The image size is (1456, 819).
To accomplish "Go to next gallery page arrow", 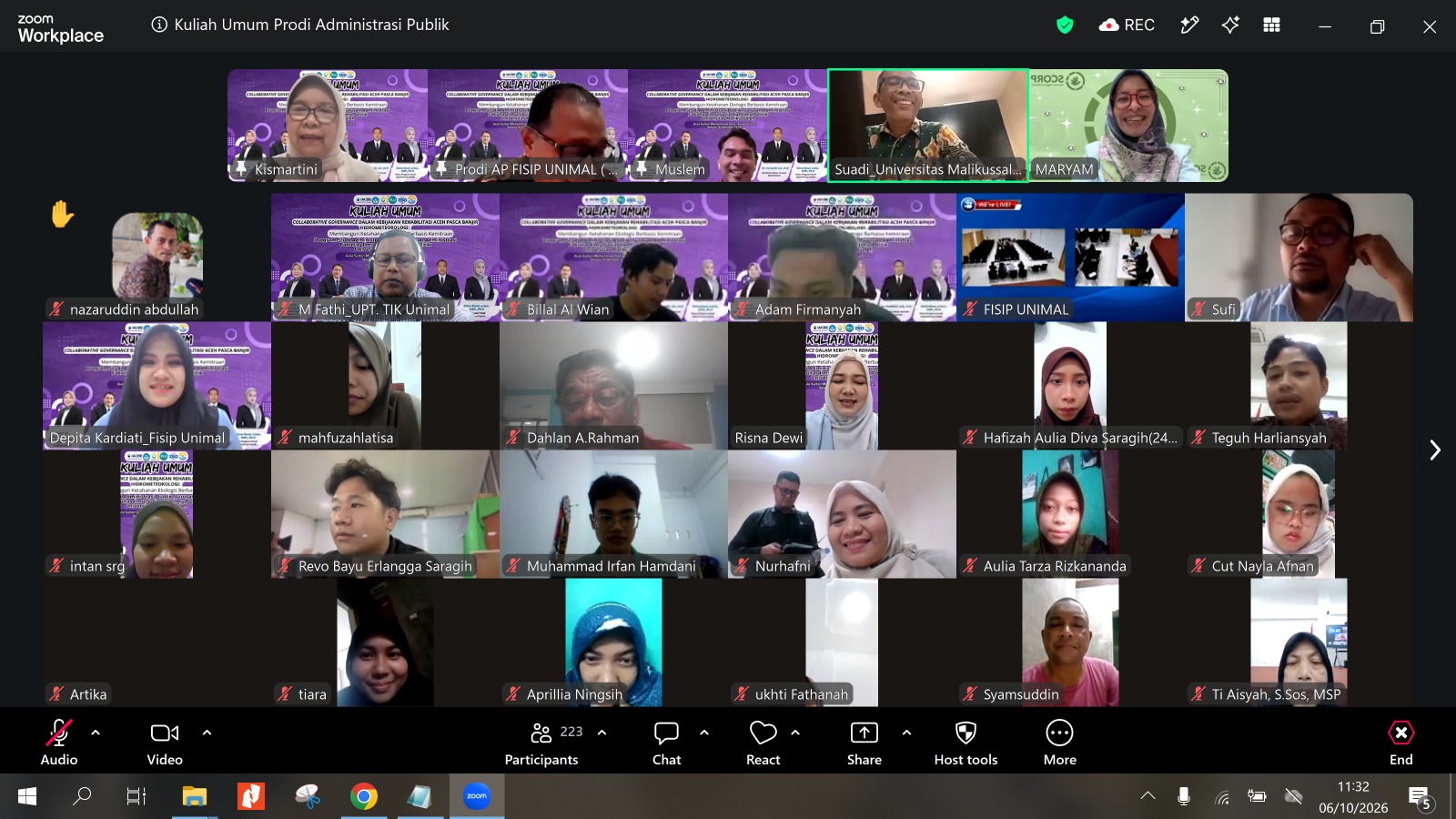I will coord(1435,450).
